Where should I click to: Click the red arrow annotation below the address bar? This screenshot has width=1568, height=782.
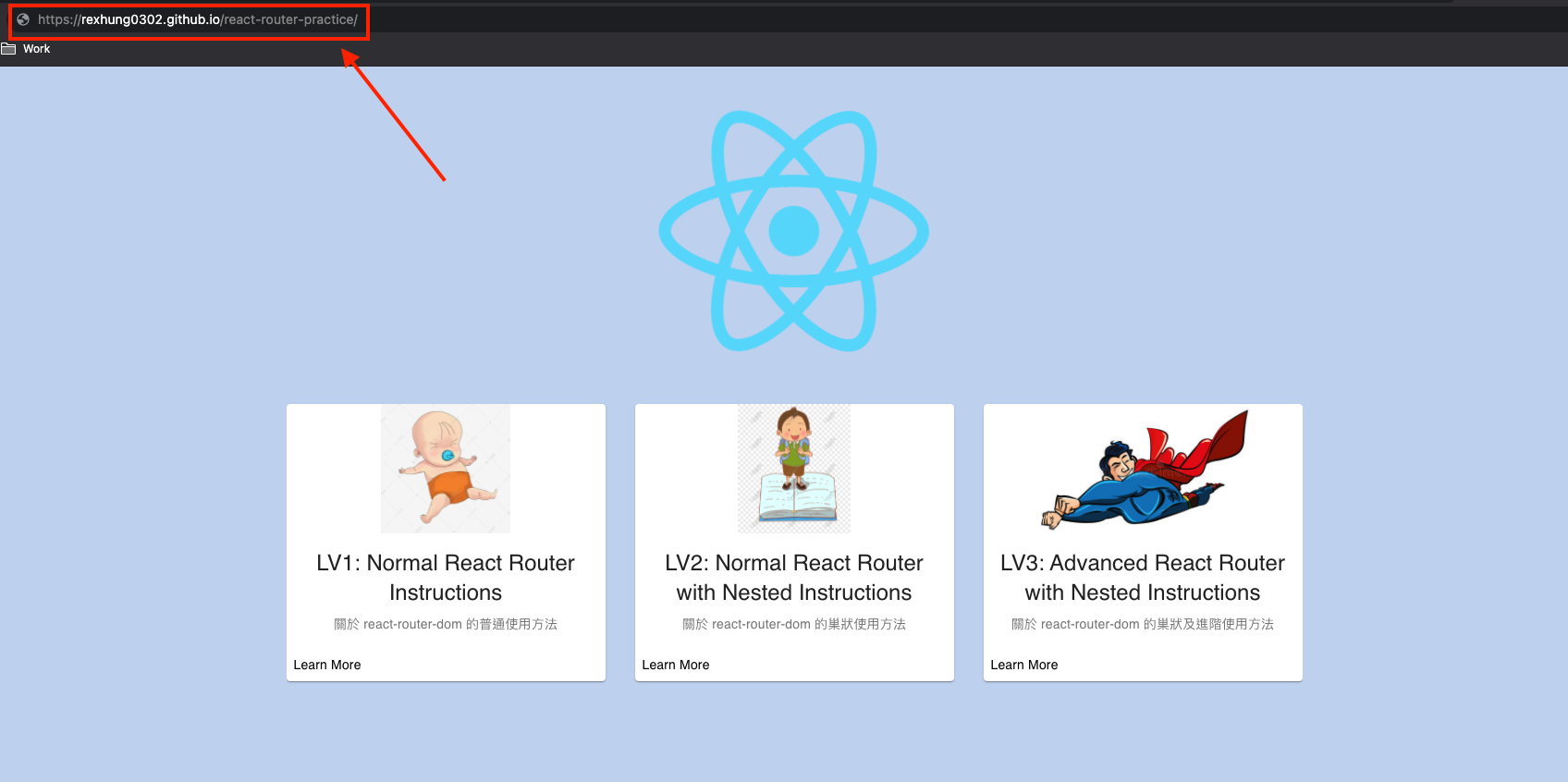[394, 116]
